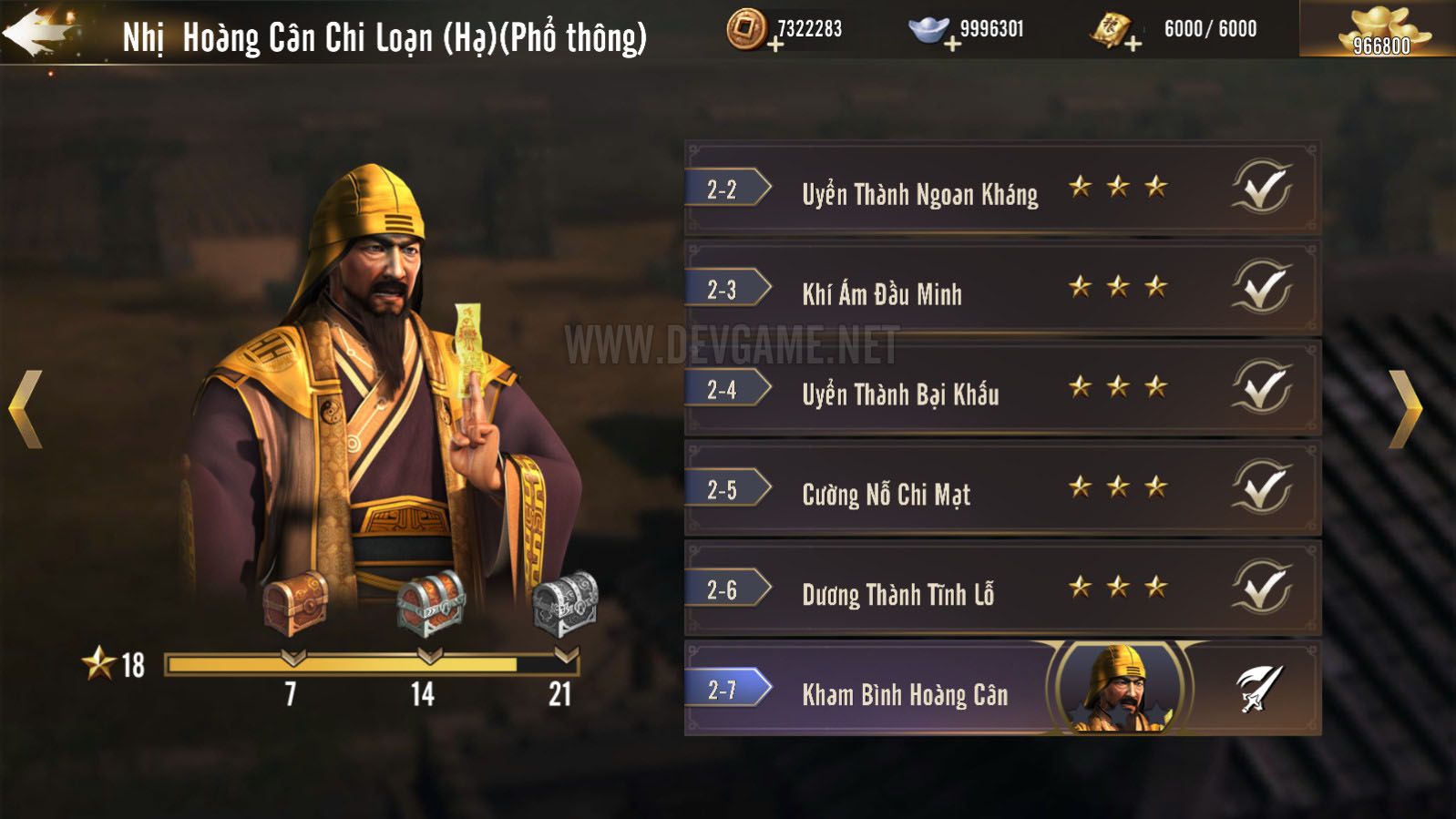Open the silver-banded chest at 14 stars
Viewport: 1456px width, 819px height.
431,603
